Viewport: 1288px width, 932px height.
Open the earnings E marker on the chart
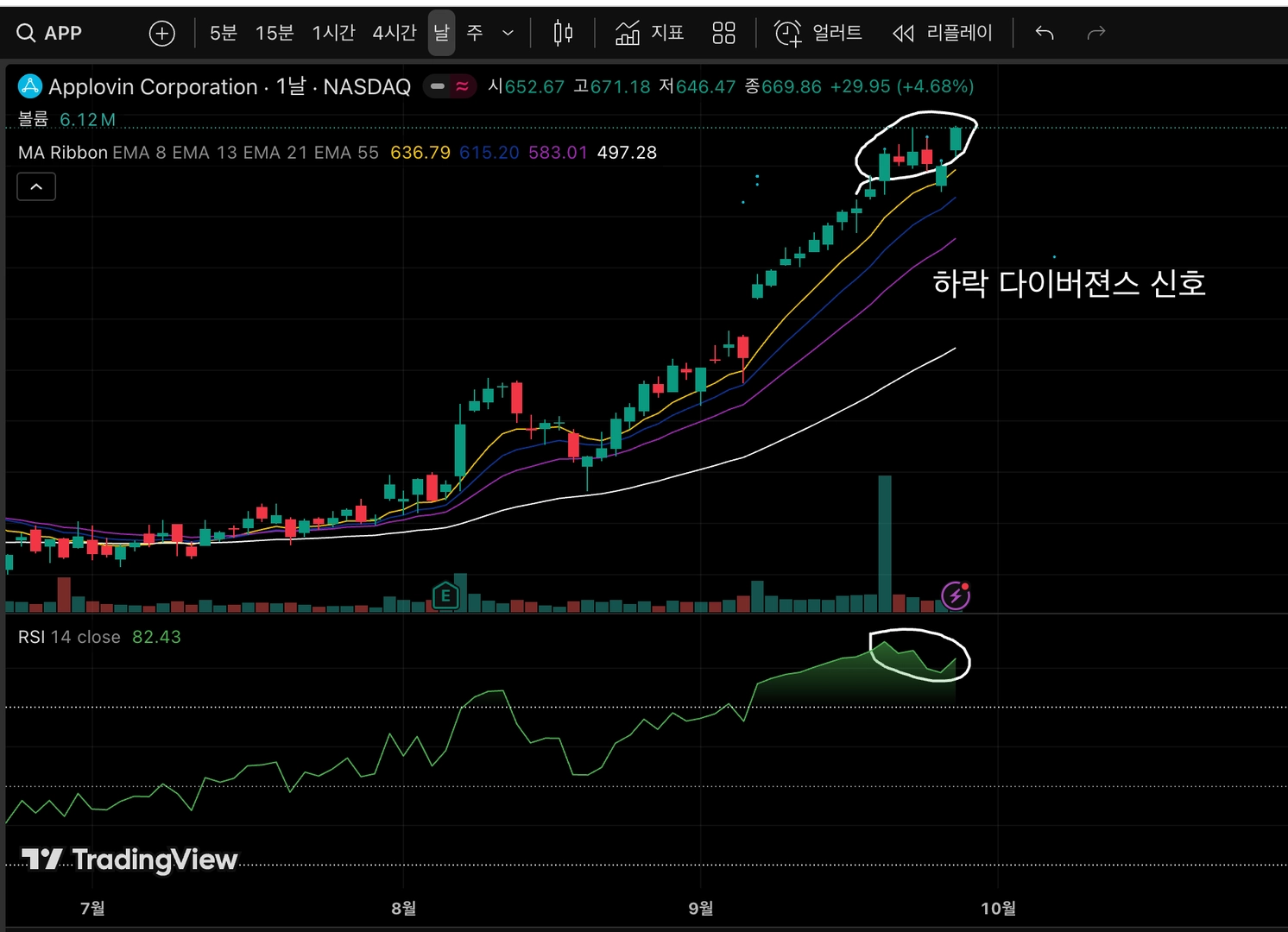click(445, 595)
